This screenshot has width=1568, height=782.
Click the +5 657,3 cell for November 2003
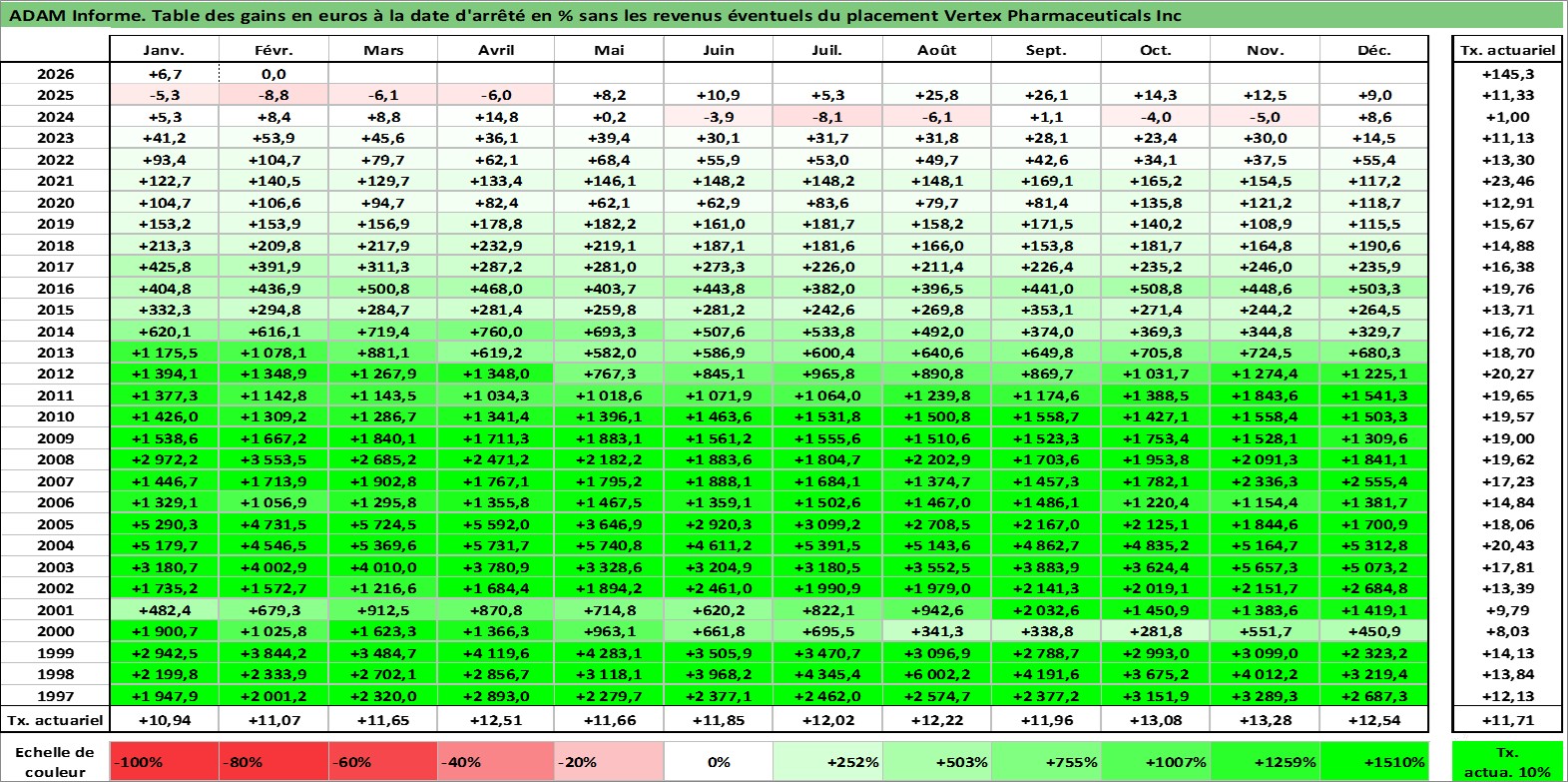[1265, 567]
